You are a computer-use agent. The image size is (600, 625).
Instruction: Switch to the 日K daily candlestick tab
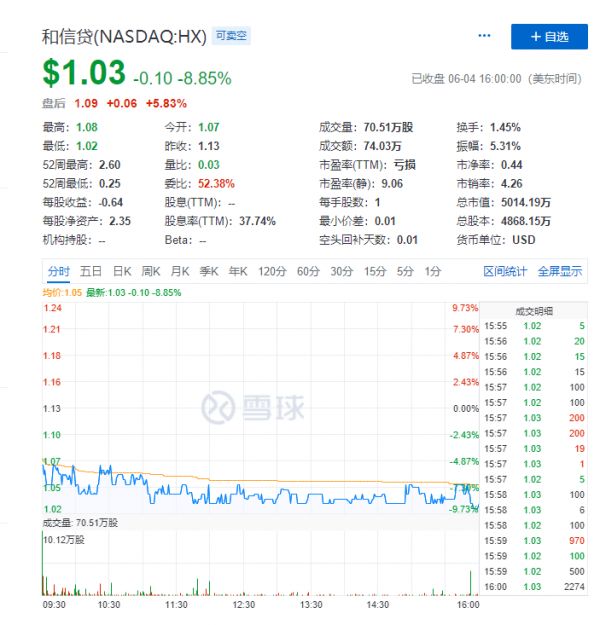click(x=122, y=271)
